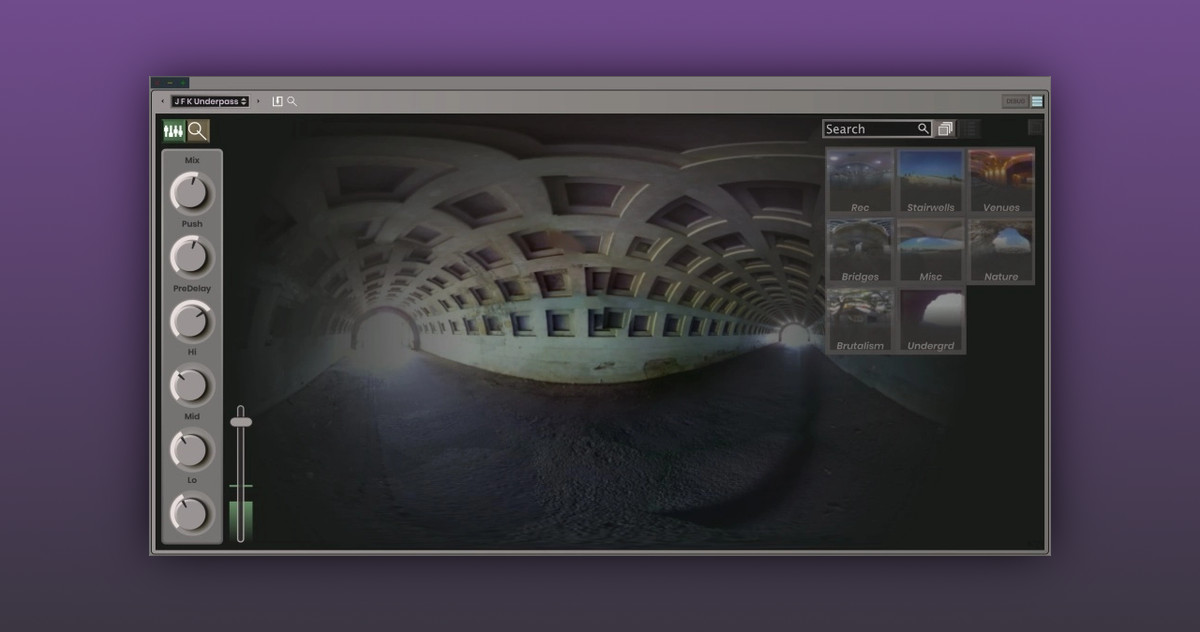Image resolution: width=1200 pixels, height=632 pixels.
Task: Open the JFK Underpass preset dropdown
Action: 210,101
